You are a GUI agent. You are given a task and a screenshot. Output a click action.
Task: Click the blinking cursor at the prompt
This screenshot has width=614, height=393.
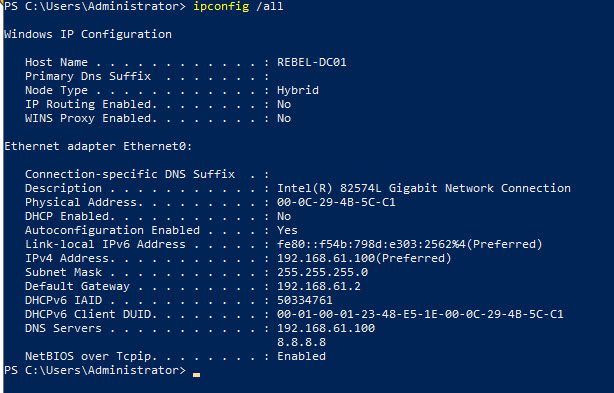coord(197,375)
